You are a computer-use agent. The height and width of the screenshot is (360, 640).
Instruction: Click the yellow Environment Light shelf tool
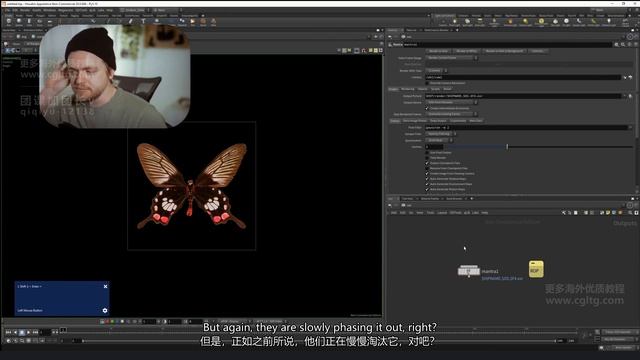[x=541, y=22]
